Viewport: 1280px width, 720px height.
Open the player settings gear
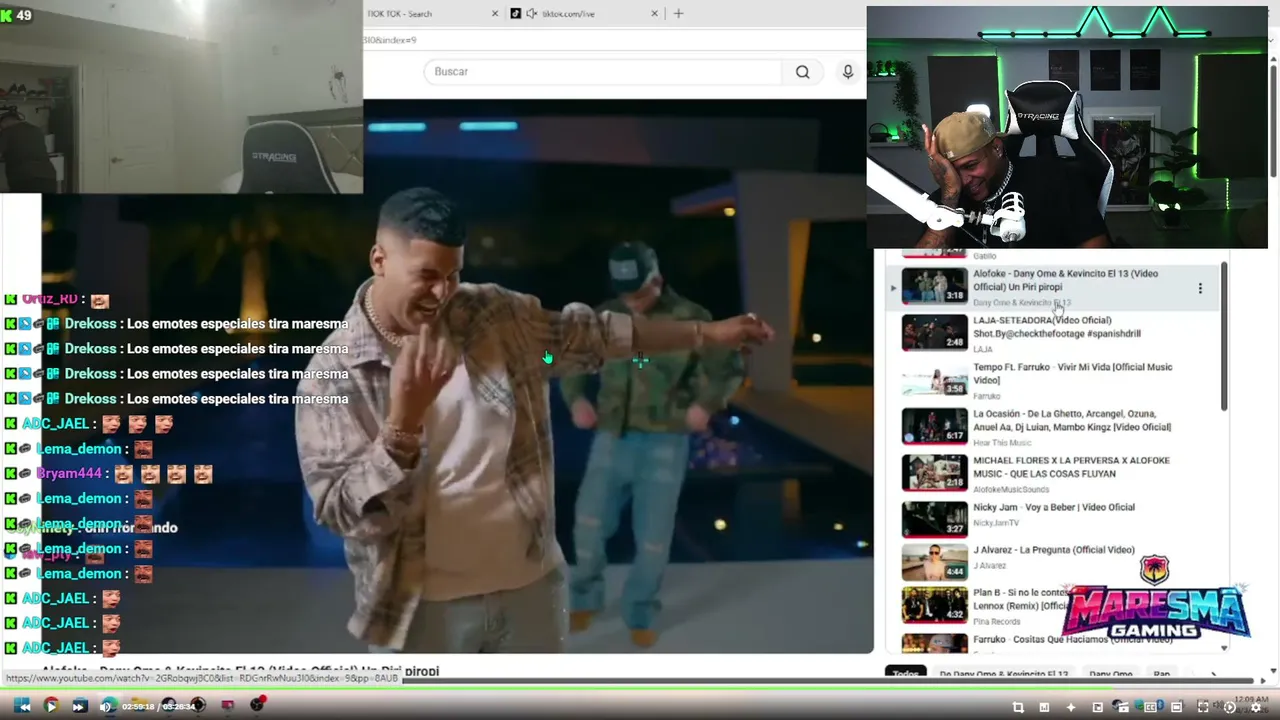pos(1256,707)
